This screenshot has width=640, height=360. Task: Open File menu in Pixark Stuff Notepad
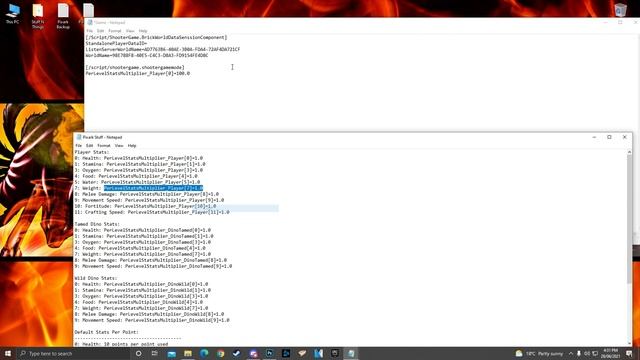pyautogui.click(x=78, y=145)
